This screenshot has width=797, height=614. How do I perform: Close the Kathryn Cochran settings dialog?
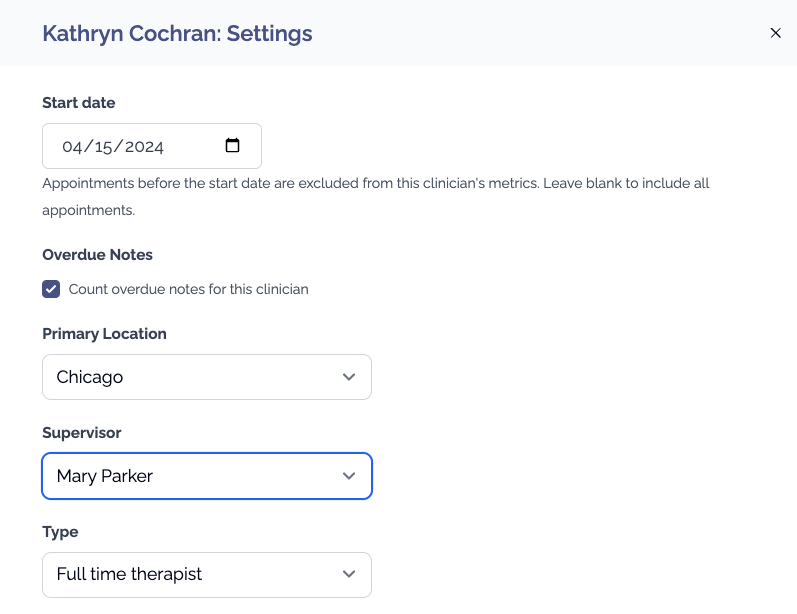click(775, 33)
